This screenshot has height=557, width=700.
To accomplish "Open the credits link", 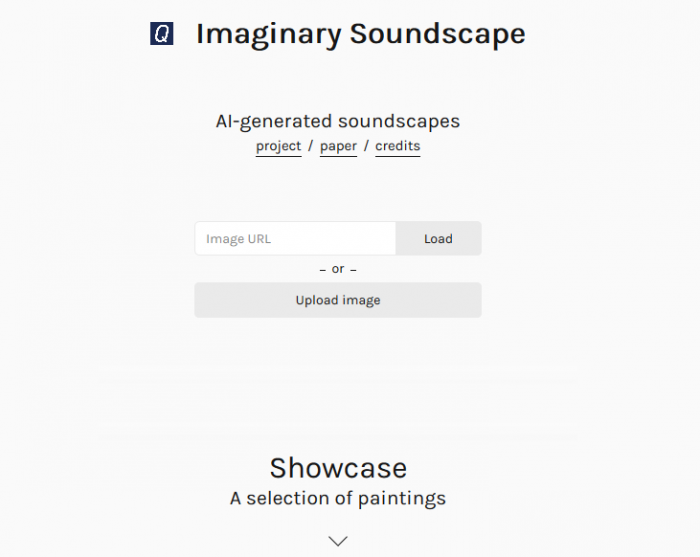I will tap(398, 146).
